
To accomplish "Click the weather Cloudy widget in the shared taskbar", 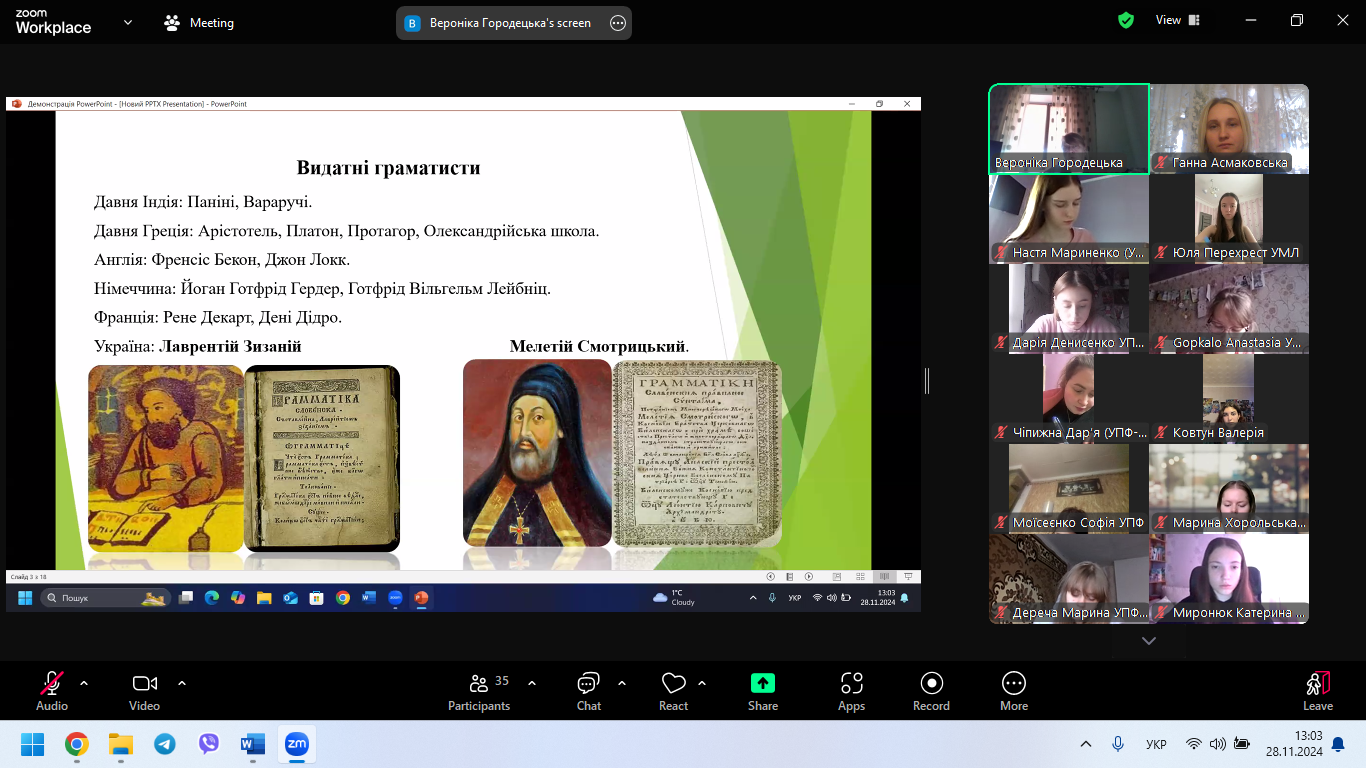I will tap(674, 598).
